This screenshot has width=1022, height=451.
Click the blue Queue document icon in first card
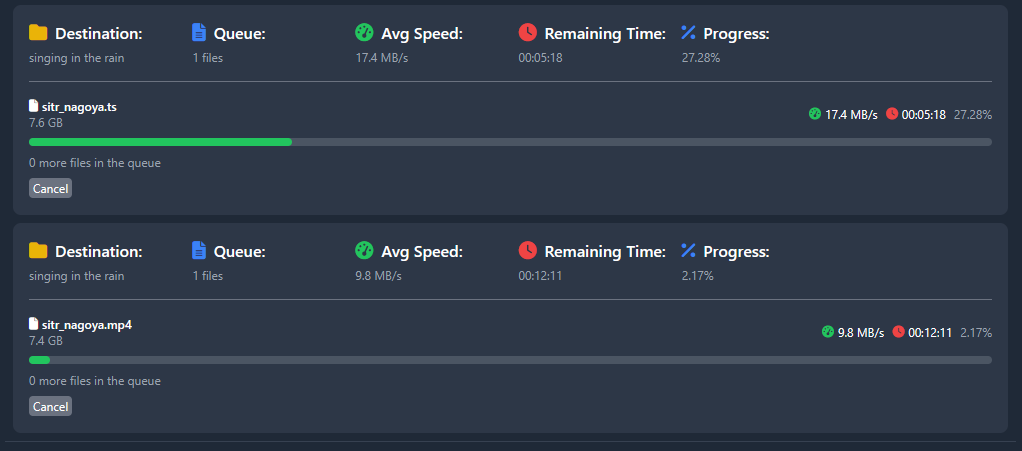199,33
